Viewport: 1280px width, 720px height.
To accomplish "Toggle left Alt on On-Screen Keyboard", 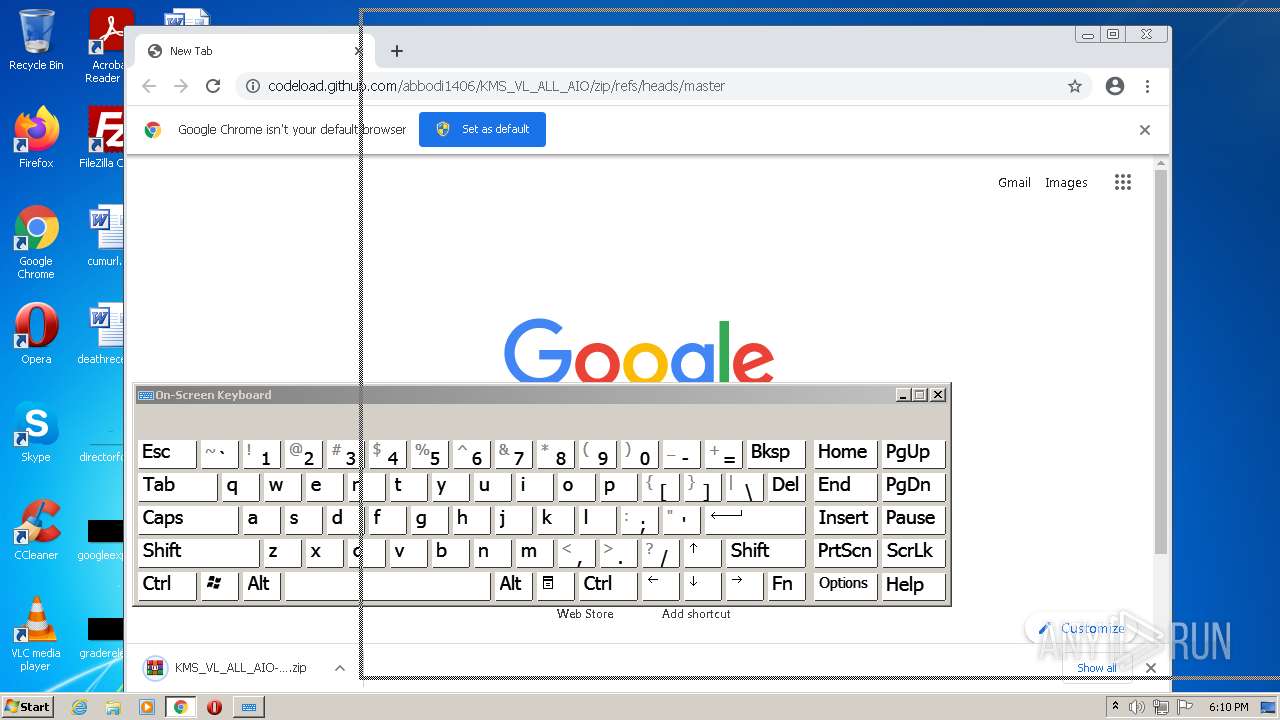I will [x=262, y=586].
